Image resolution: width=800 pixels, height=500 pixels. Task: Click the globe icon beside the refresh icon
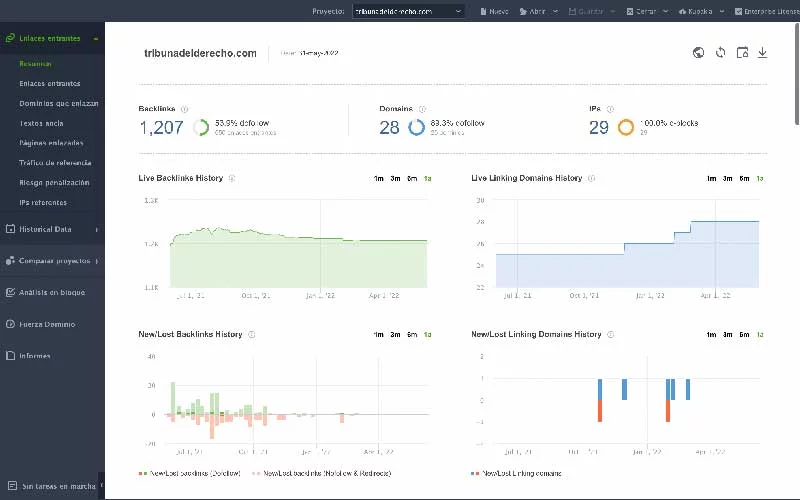(x=698, y=53)
